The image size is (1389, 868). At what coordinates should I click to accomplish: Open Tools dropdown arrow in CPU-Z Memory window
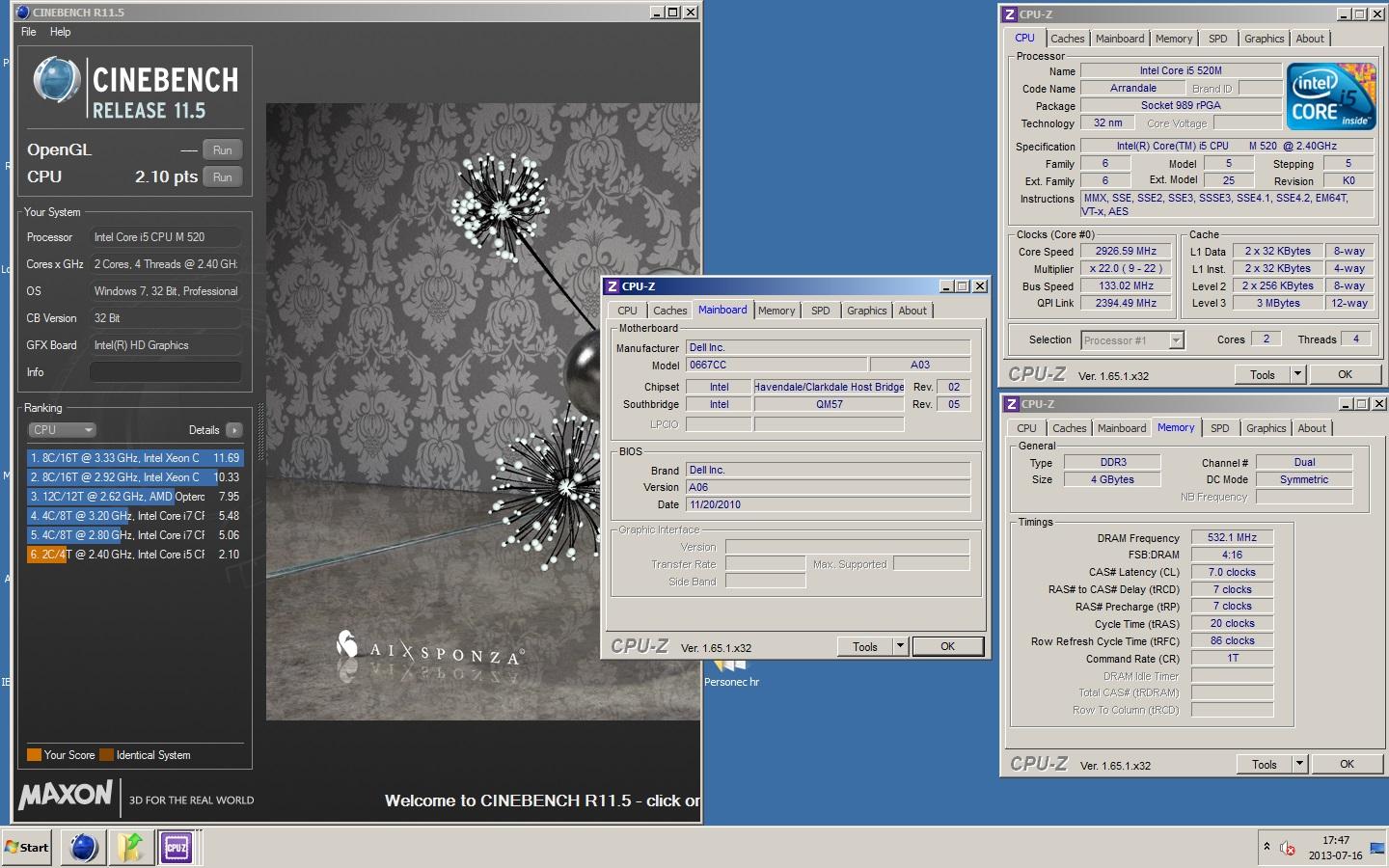click(x=1299, y=765)
